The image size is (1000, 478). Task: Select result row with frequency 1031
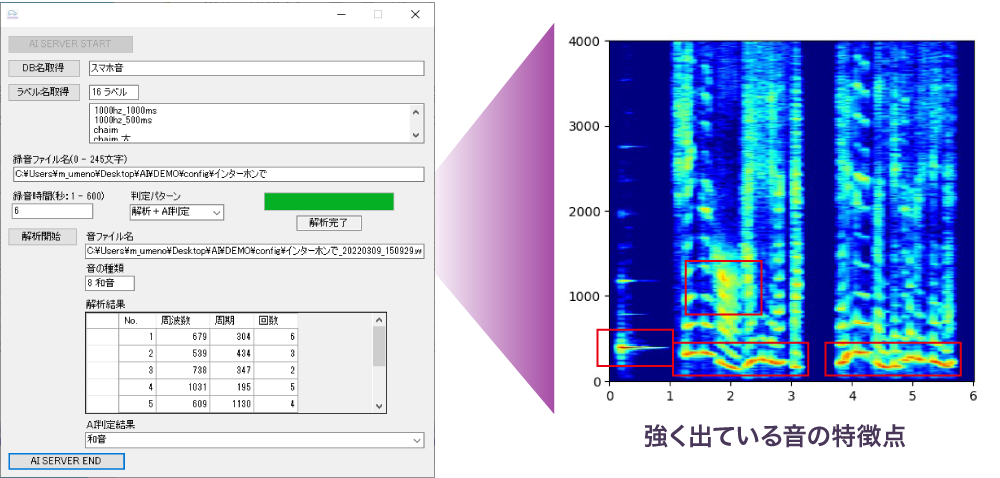181,388
